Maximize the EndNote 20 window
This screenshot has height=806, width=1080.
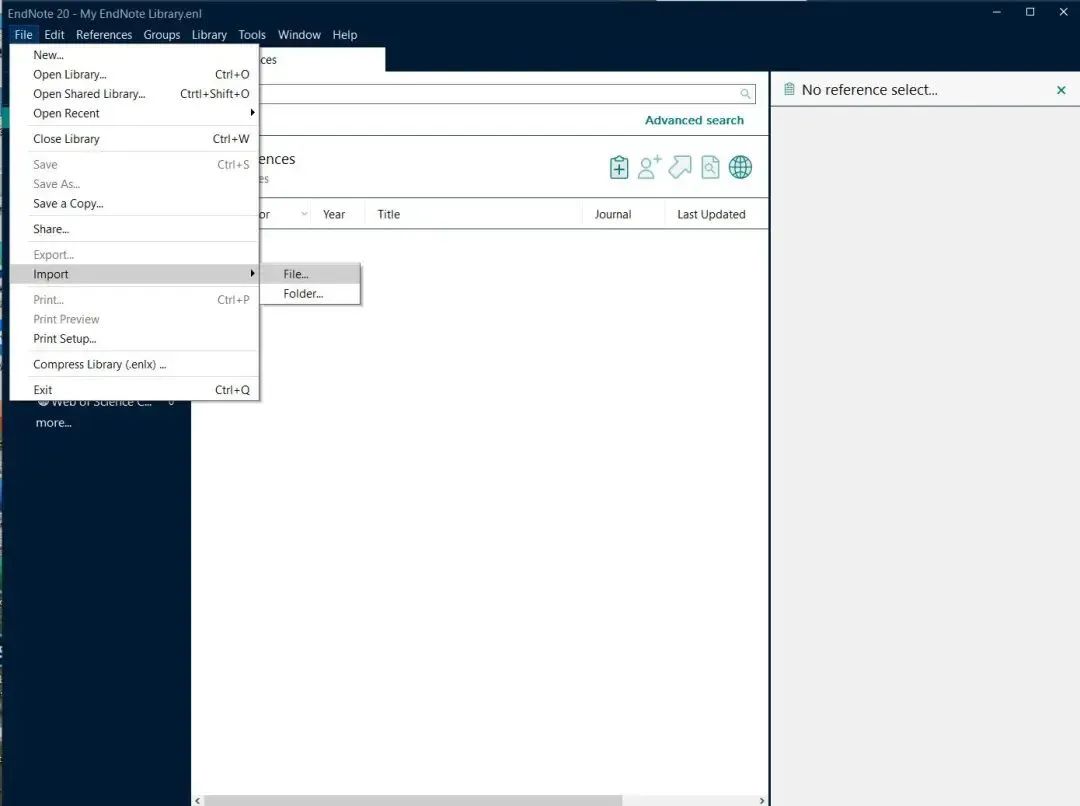[1030, 12]
